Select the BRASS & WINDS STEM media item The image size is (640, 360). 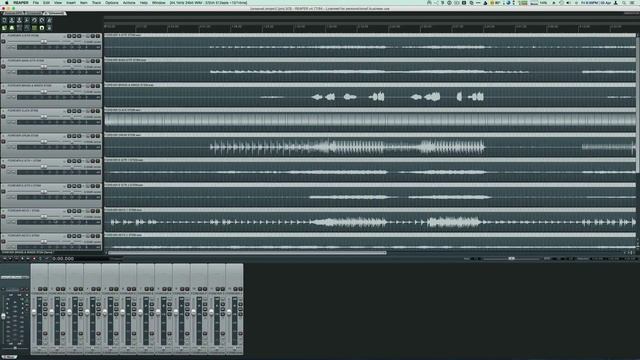point(370,95)
